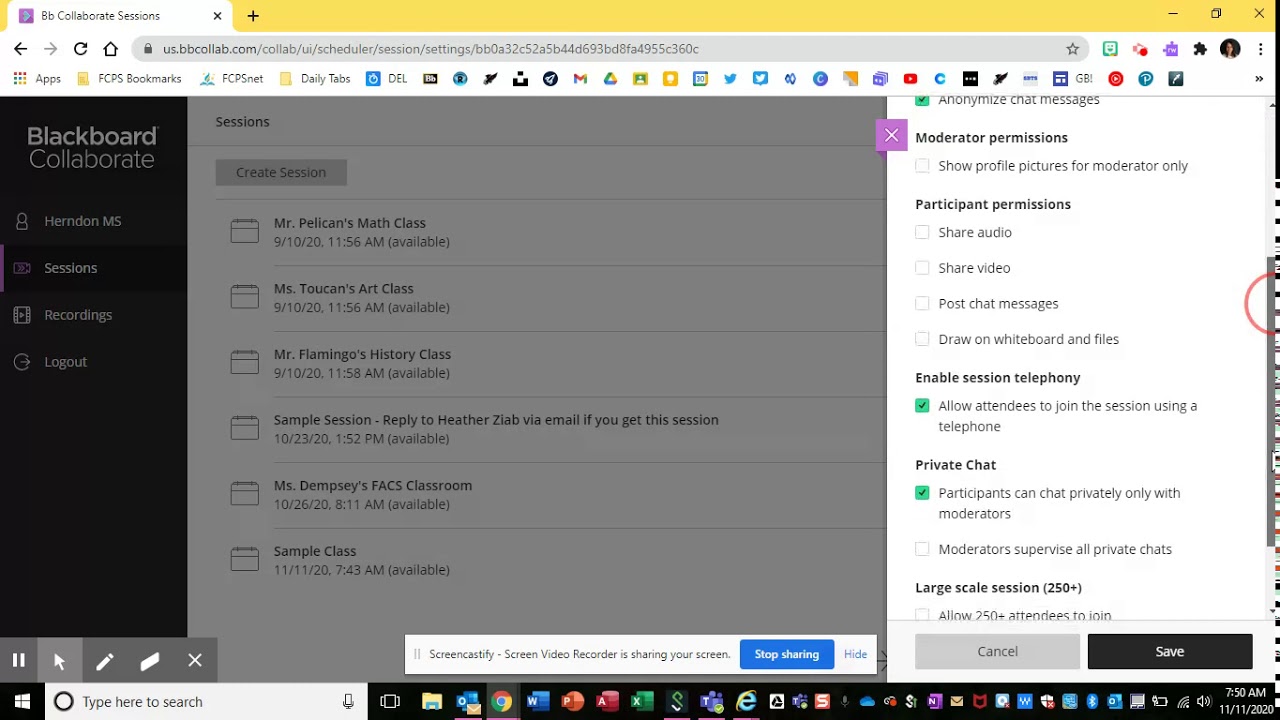
Task: Go back to the previous browser page
Action: (x=21, y=48)
